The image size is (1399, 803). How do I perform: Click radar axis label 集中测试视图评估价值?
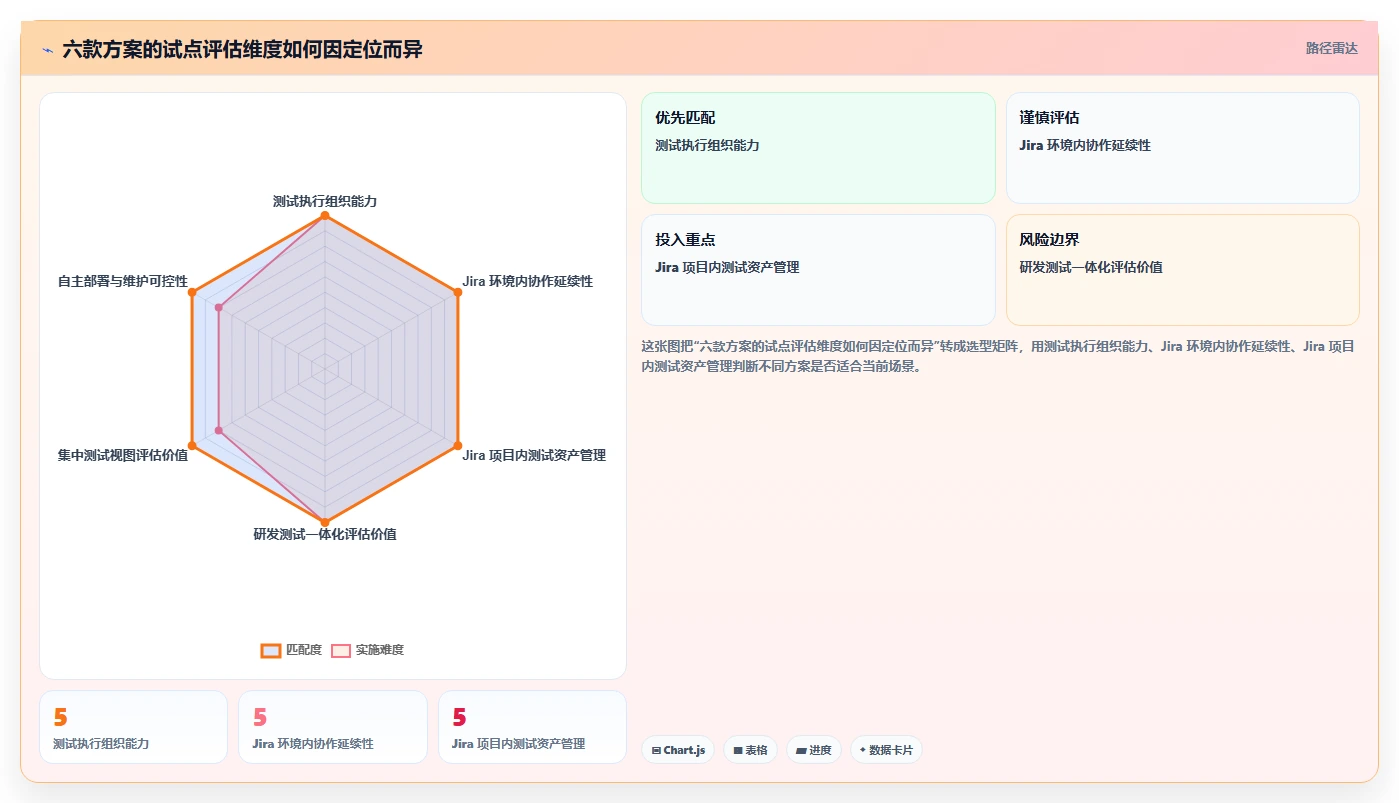pyautogui.click(x=123, y=455)
